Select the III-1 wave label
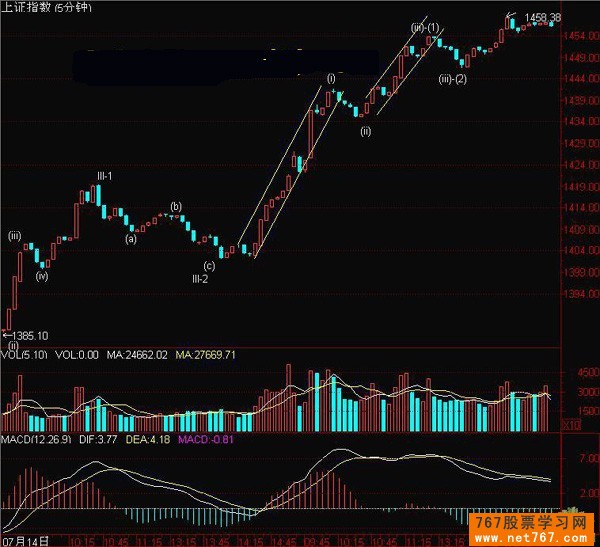Image resolution: width=600 pixels, height=547 pixels. tap(104, 176)
